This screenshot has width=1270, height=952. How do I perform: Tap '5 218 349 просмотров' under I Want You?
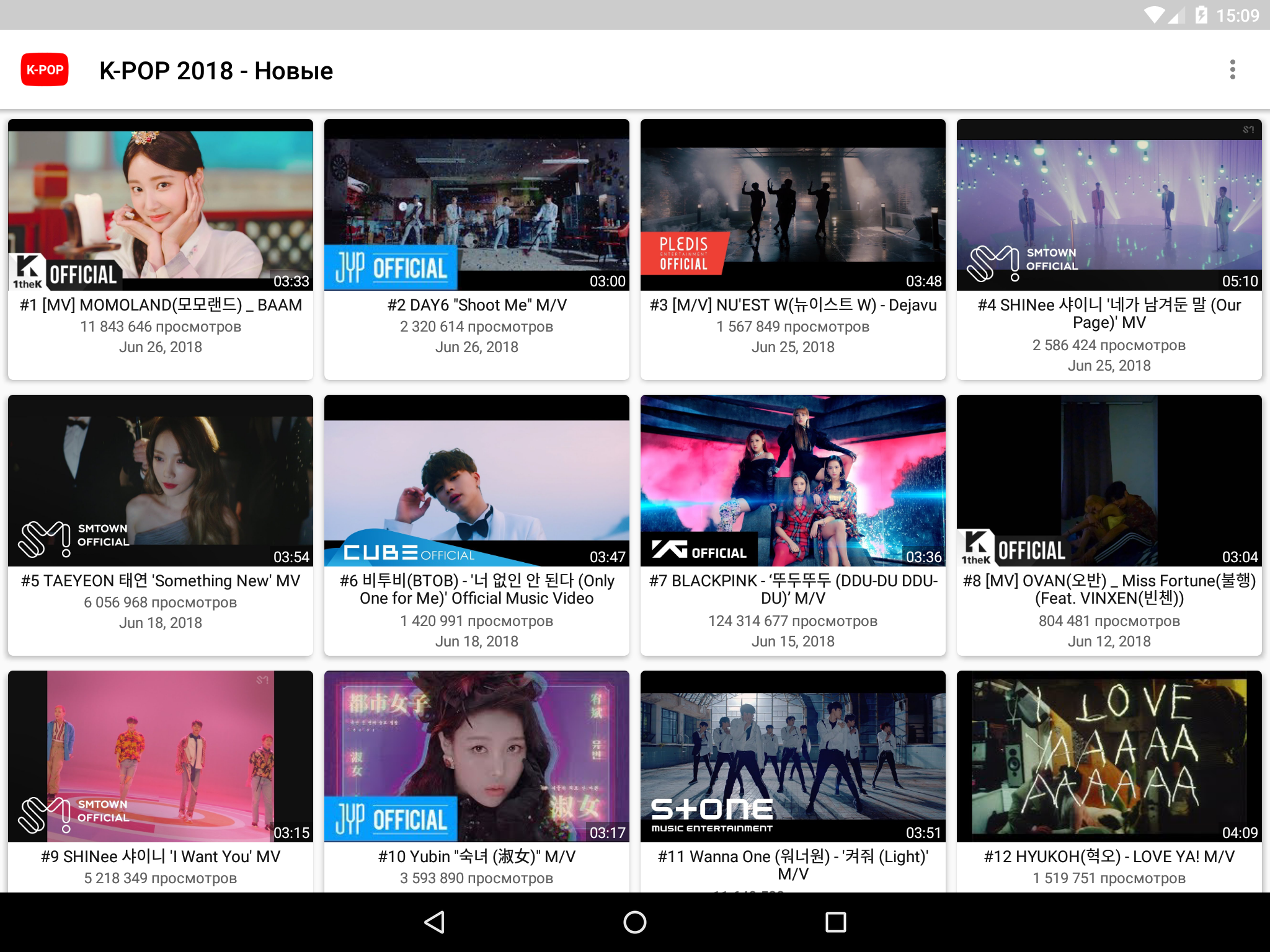point(161,878)
